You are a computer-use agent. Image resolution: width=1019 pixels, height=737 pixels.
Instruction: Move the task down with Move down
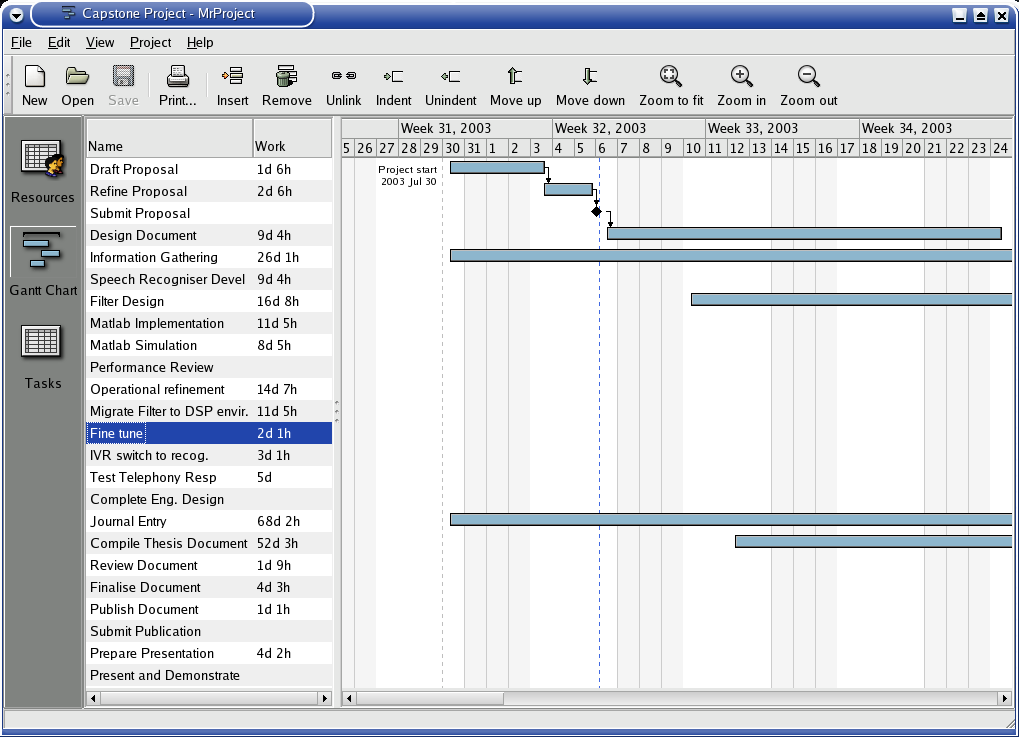(x=590, y=85)
